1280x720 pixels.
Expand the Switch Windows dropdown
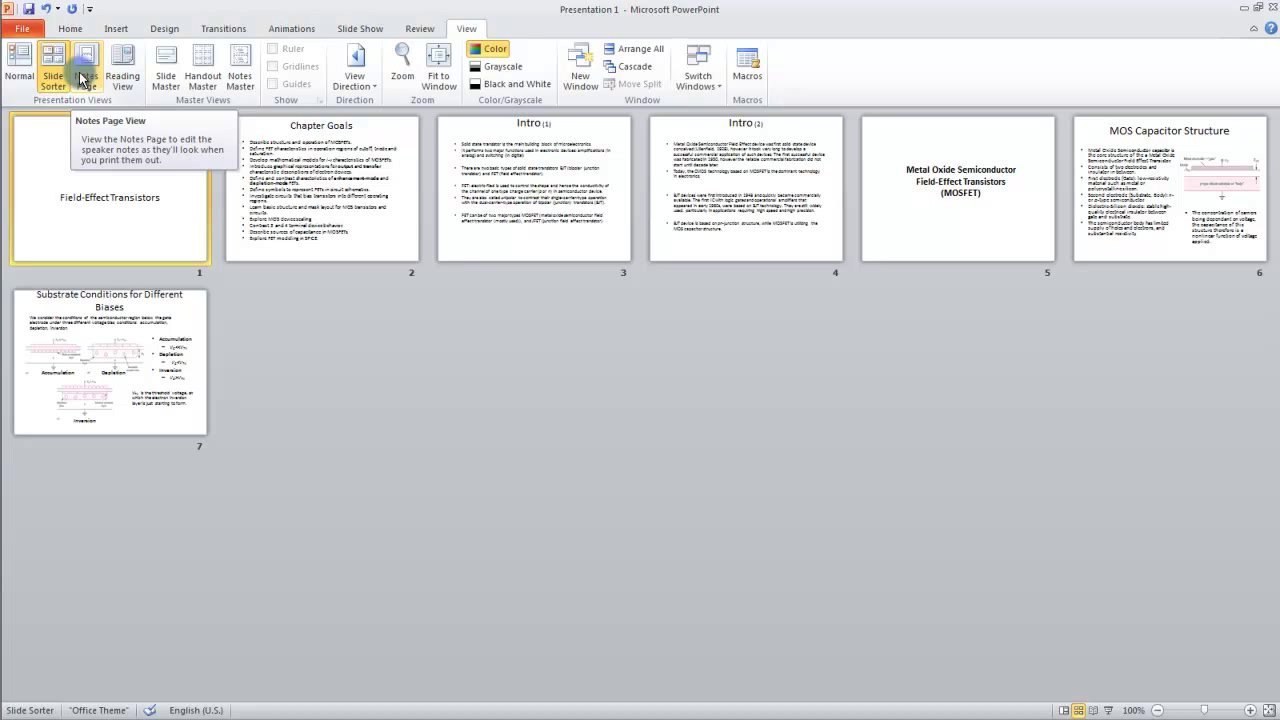pos(698,67)
